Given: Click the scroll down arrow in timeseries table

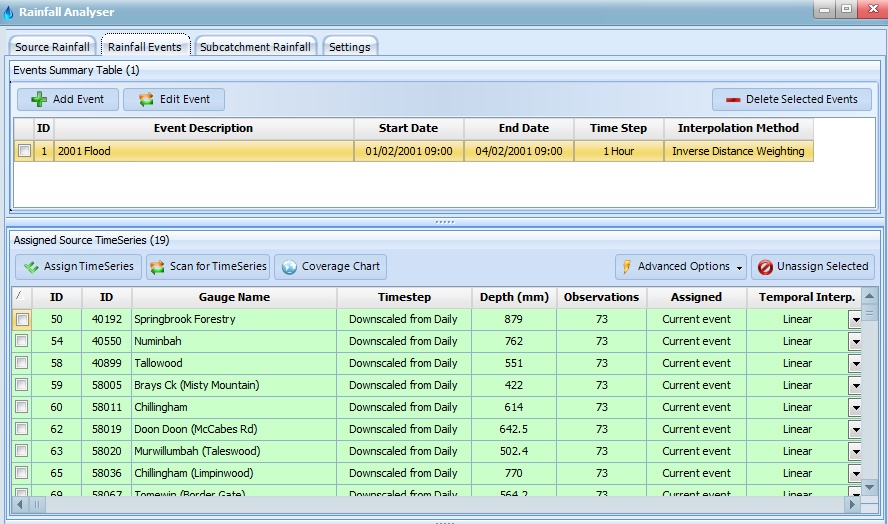Looking at the screenshot, I should point(869,487).
